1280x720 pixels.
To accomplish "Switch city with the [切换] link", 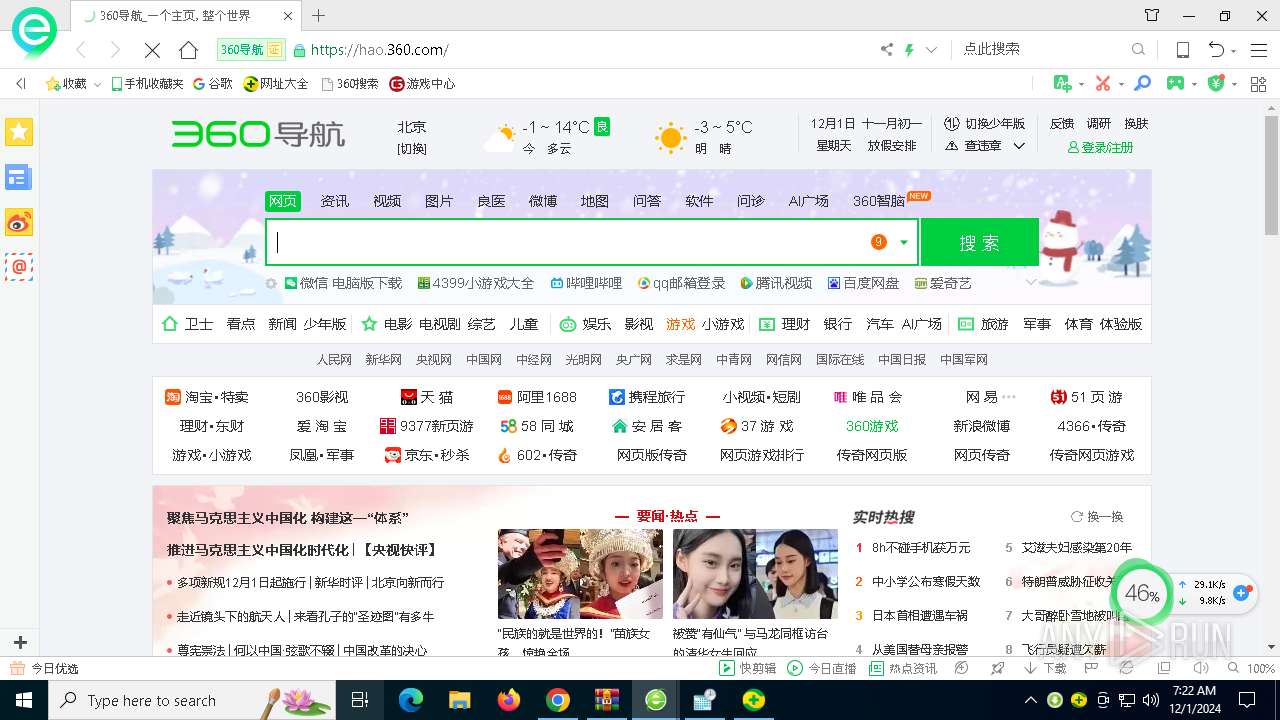I will pos(412,148).
